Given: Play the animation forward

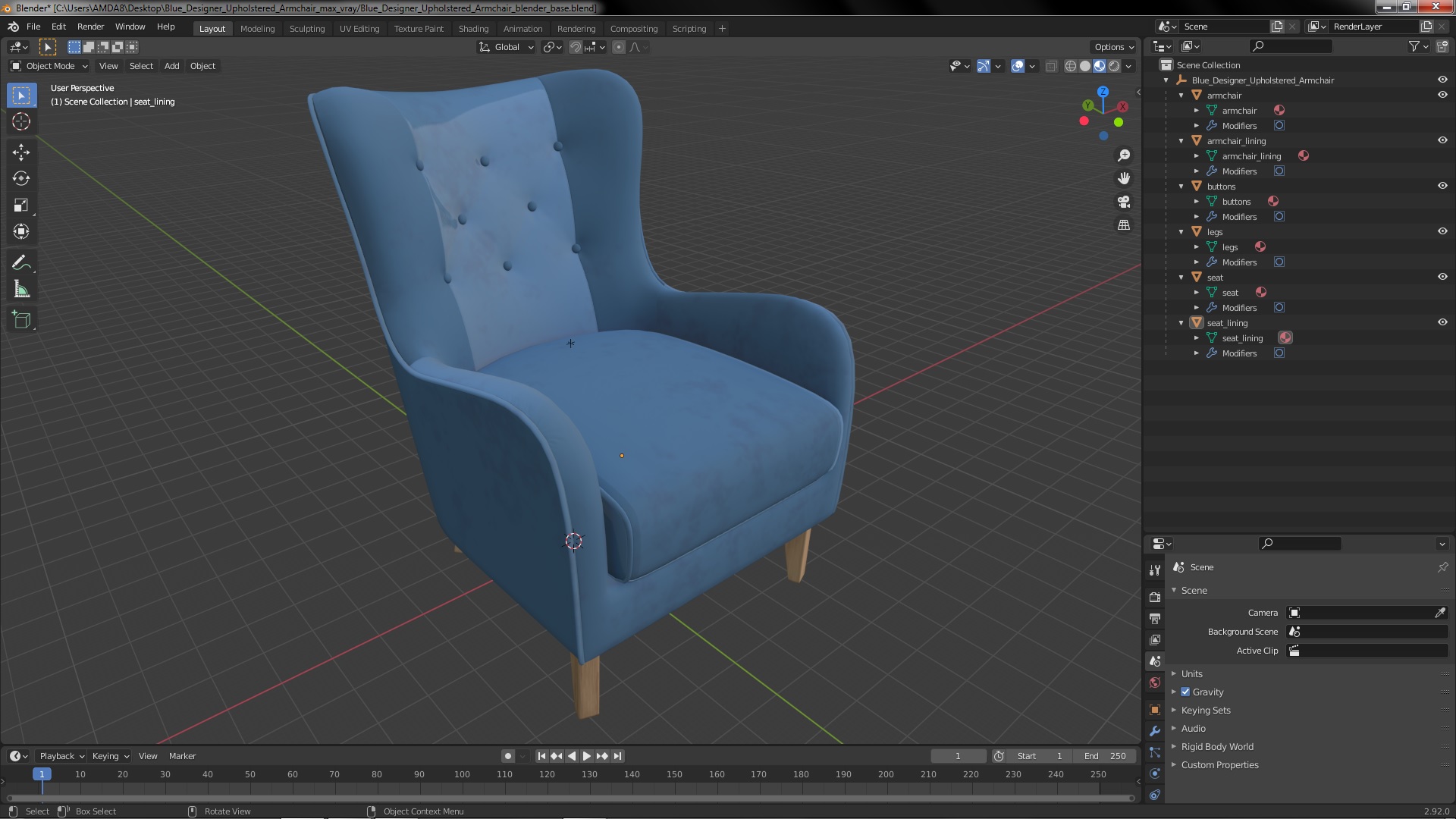Looking at the screenshot, I should point(586,756).
